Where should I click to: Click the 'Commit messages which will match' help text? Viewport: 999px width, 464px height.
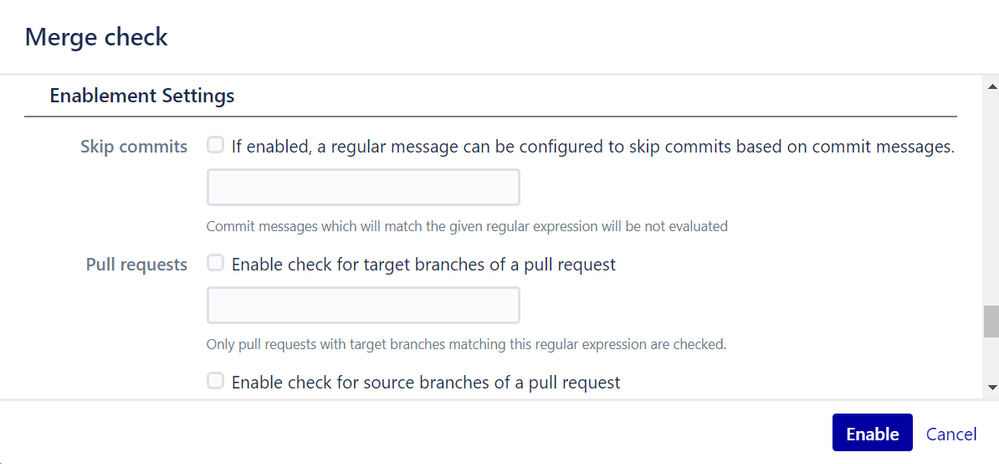click(467, 226)
